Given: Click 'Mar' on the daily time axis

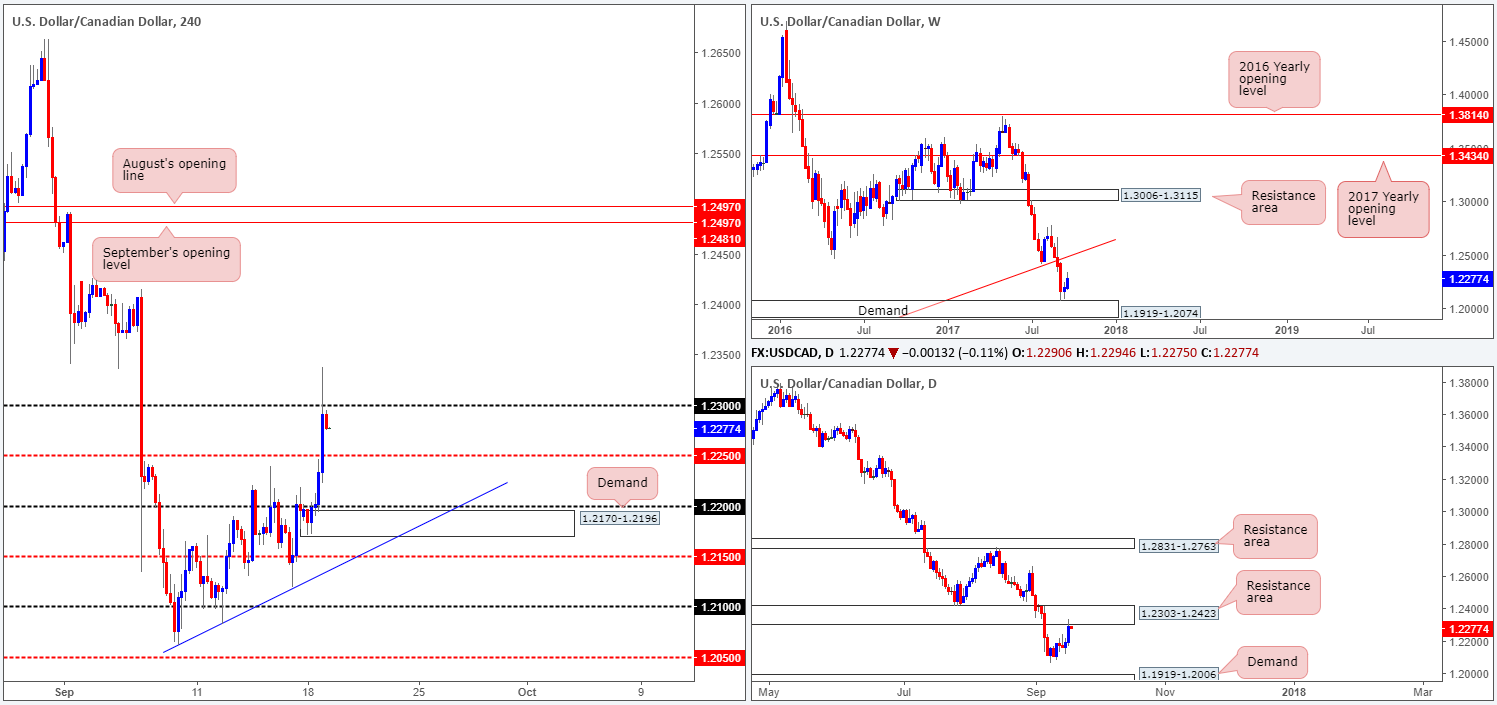Looking at the screenshot, I should pos(1423,691).
